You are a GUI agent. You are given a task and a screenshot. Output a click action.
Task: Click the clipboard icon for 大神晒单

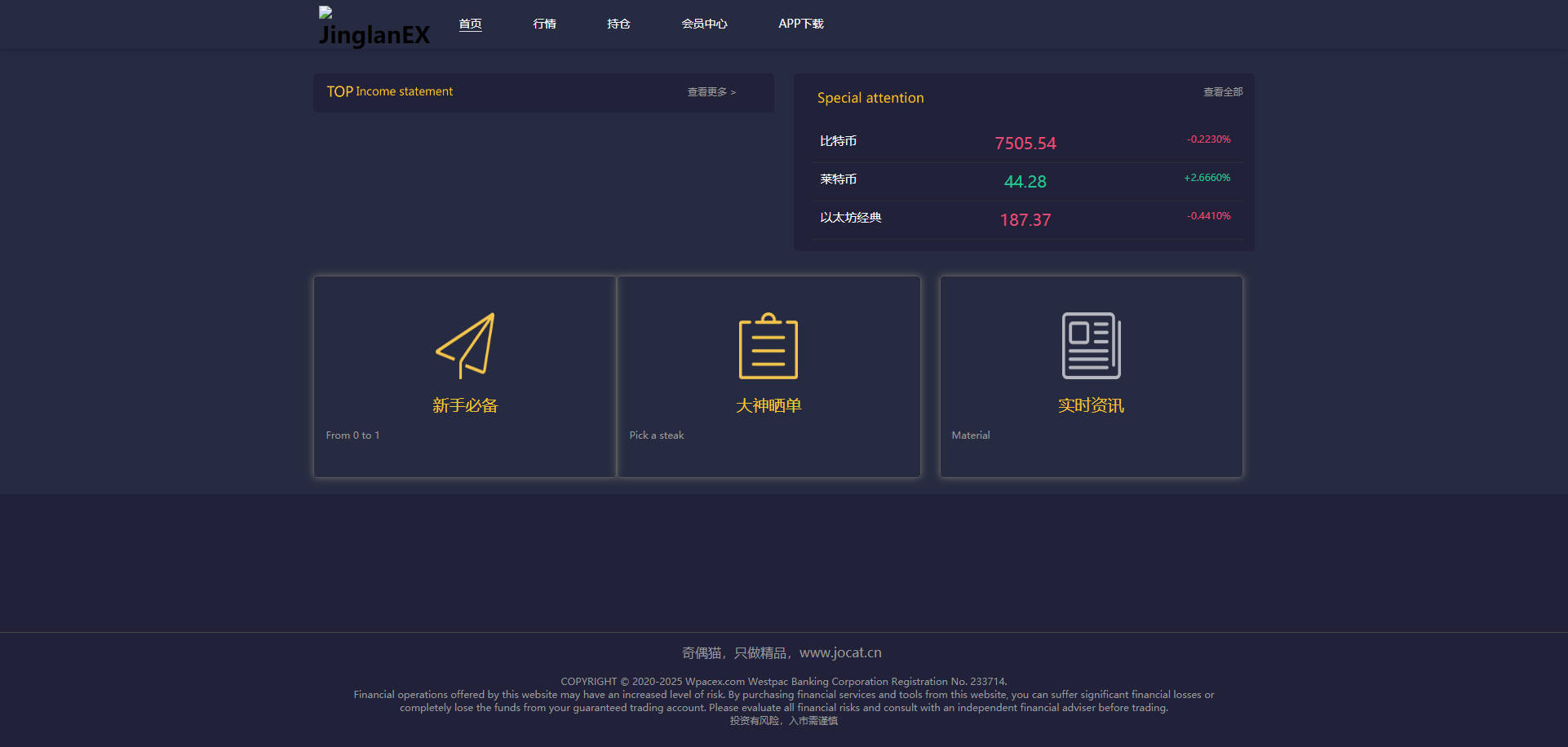768,346
